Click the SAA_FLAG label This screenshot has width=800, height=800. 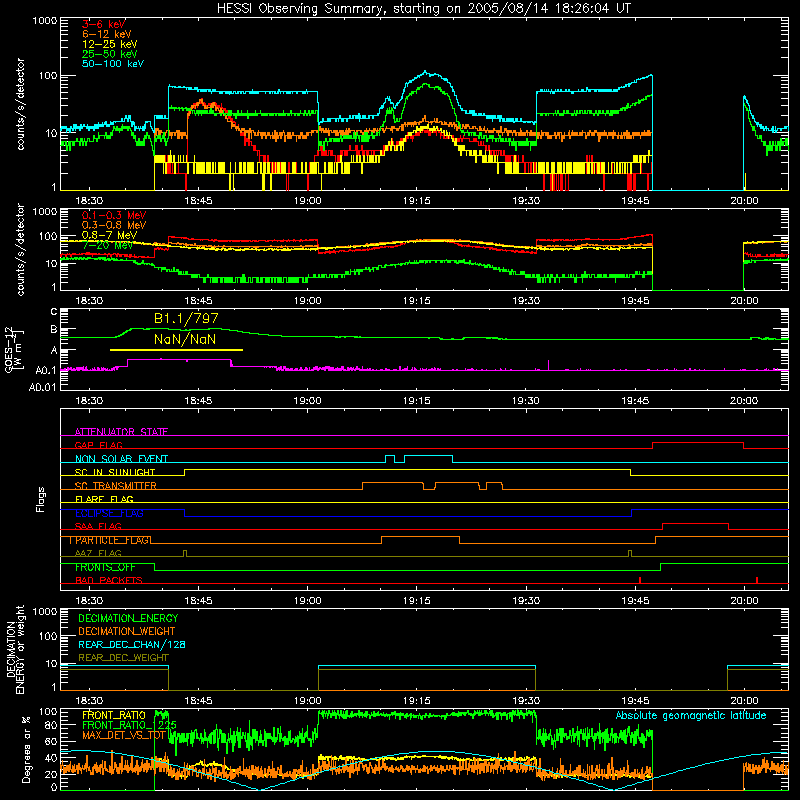98,526
